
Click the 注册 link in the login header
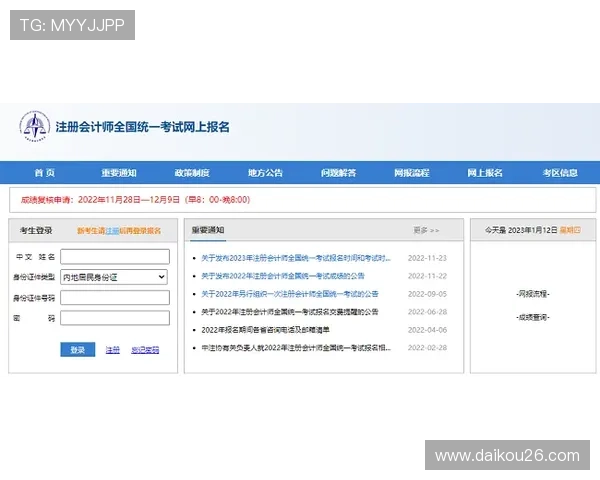point(112,231)
